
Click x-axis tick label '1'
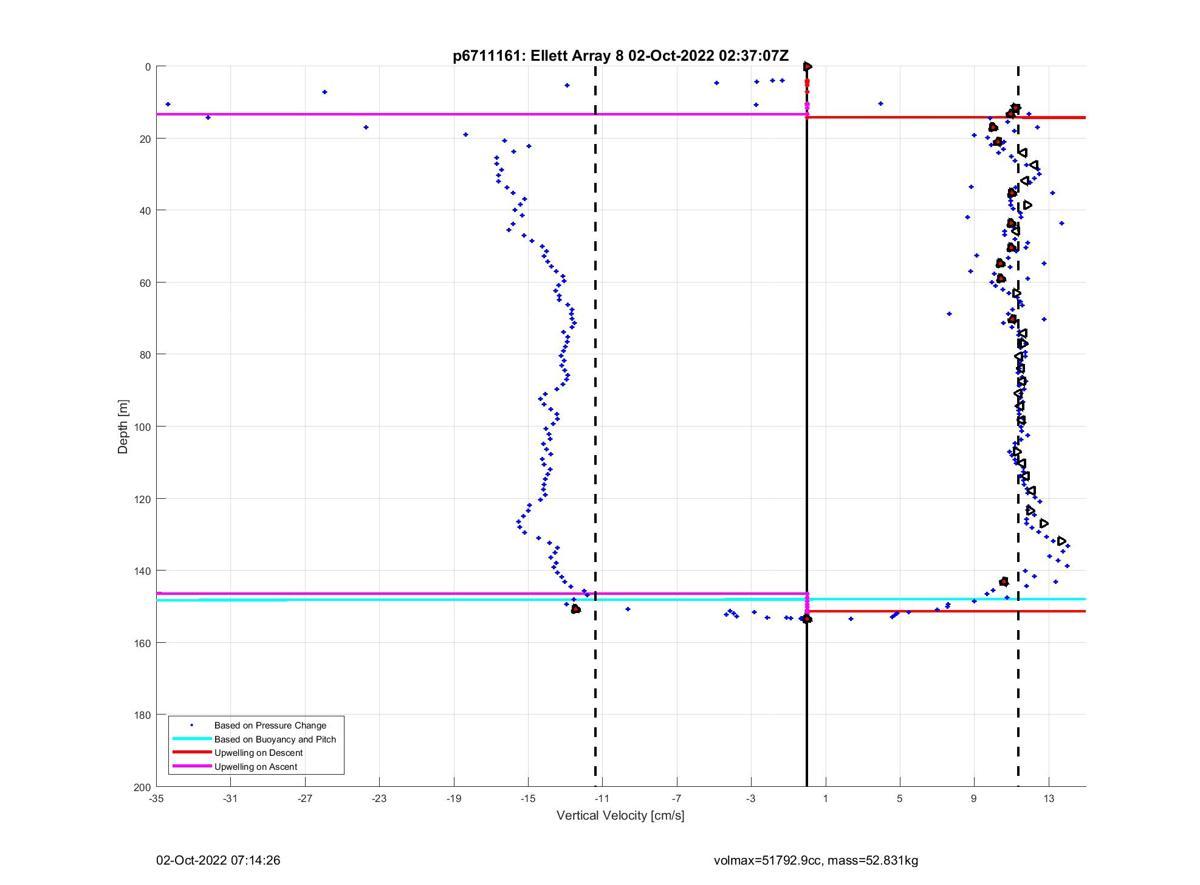pyautogui.click(x=826, y=798)
